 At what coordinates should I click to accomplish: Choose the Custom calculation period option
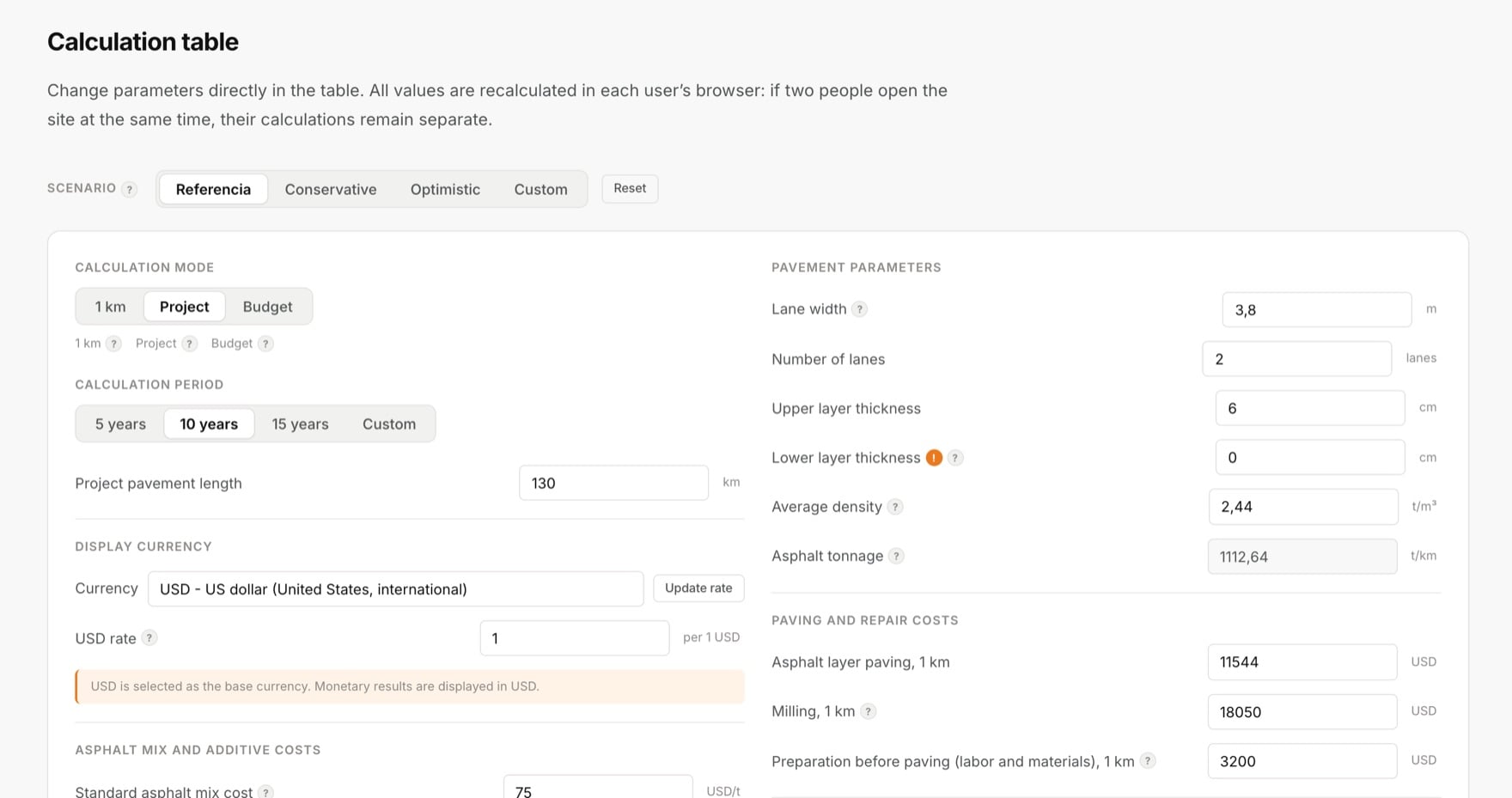coord(389,424)
